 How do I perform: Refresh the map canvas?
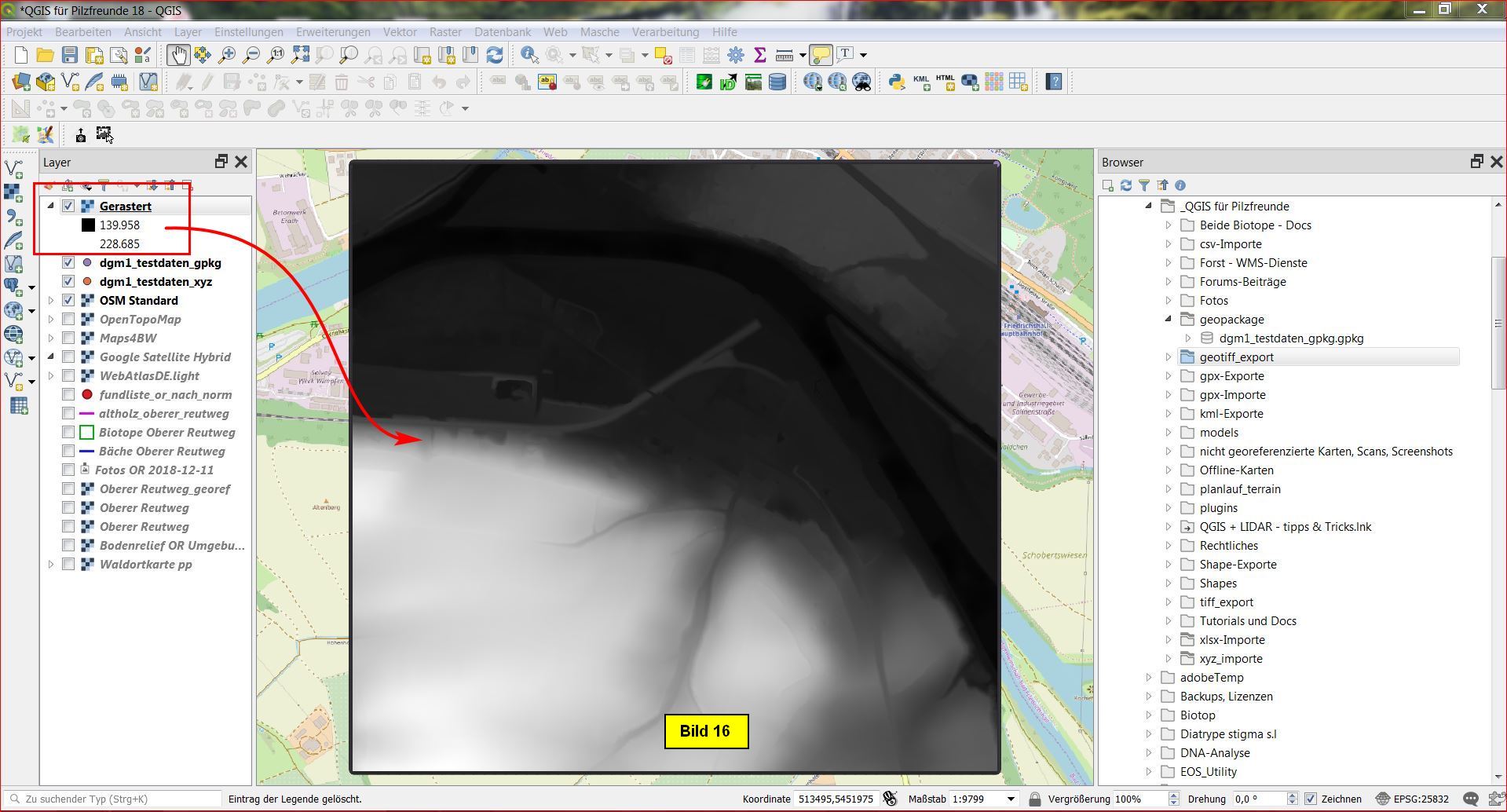(495, 55)
